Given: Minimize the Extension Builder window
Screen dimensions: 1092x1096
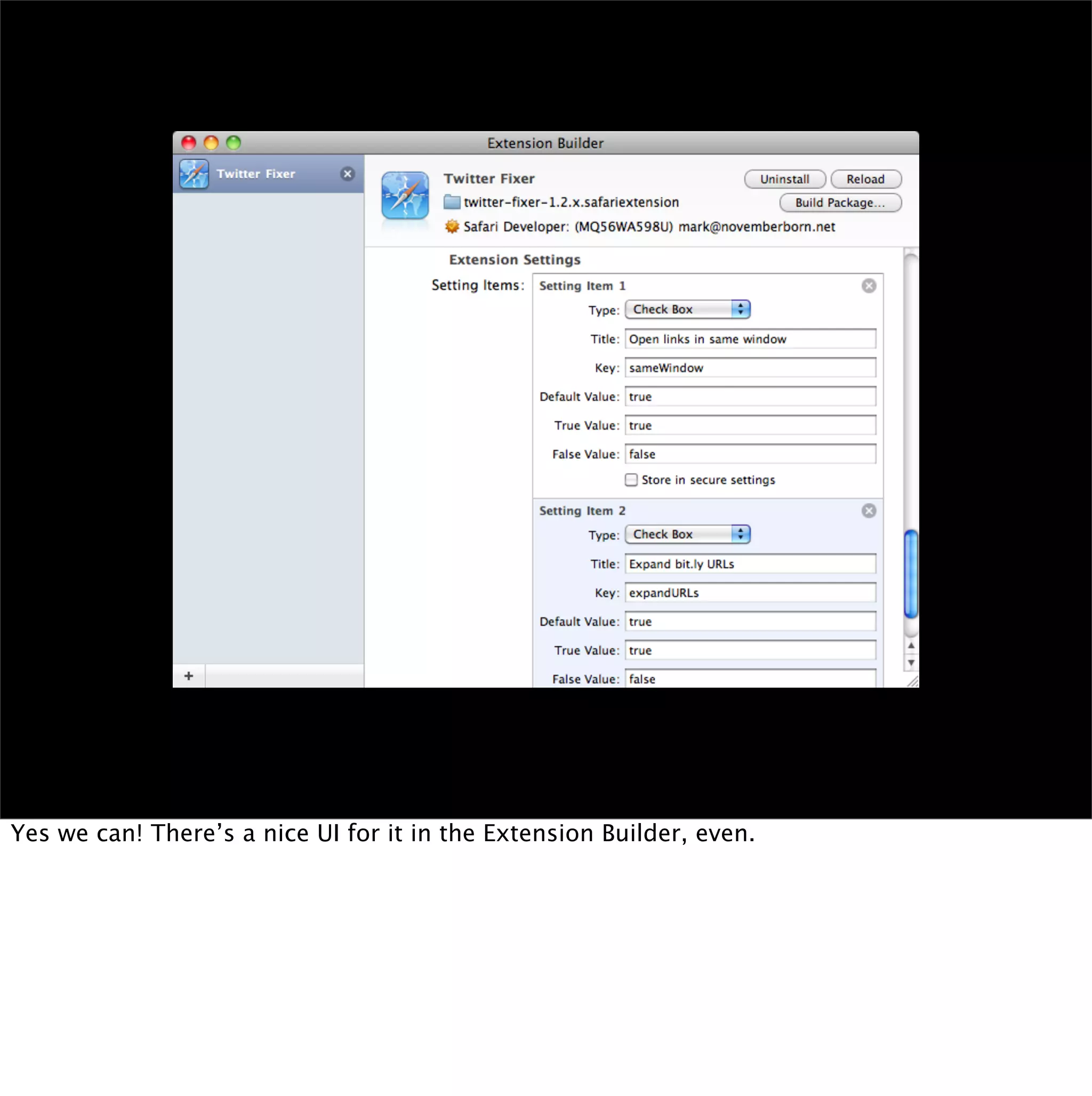Looking at the screenshot, I should pos(211,143).
